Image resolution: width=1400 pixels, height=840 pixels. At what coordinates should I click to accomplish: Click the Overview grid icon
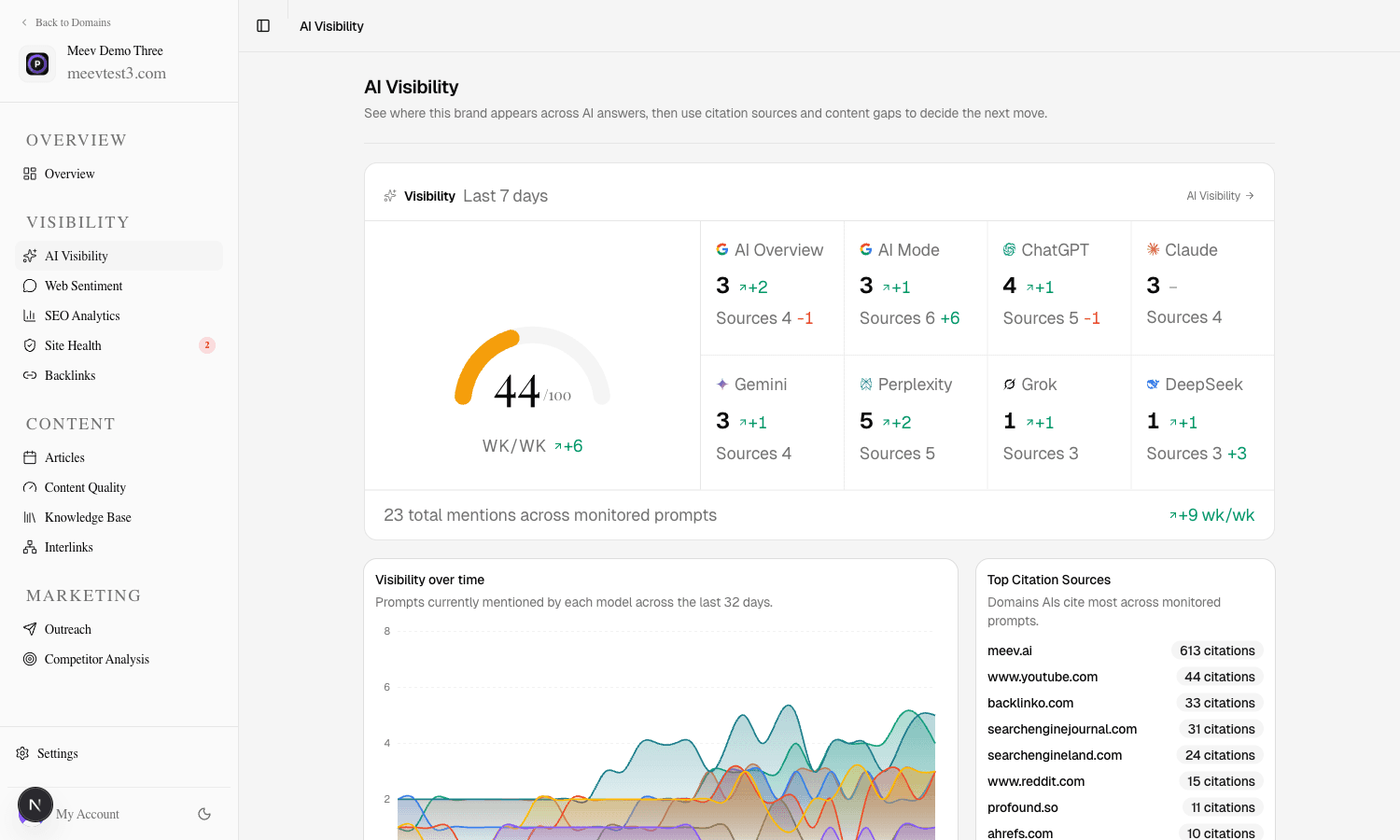tap(30, 174)
